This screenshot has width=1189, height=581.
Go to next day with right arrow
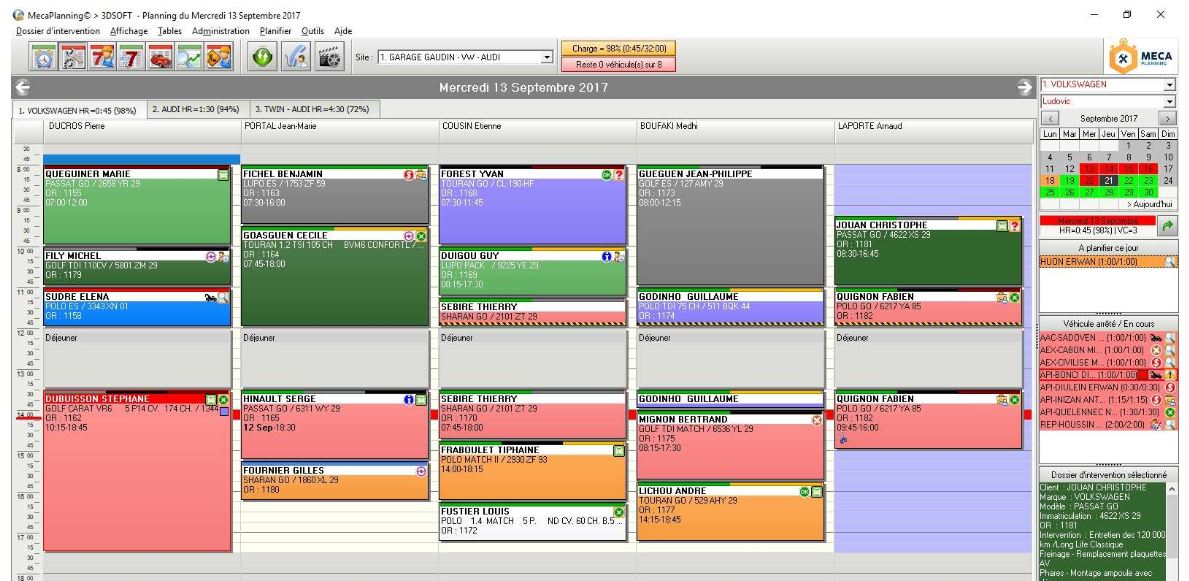coord(1024,89)
